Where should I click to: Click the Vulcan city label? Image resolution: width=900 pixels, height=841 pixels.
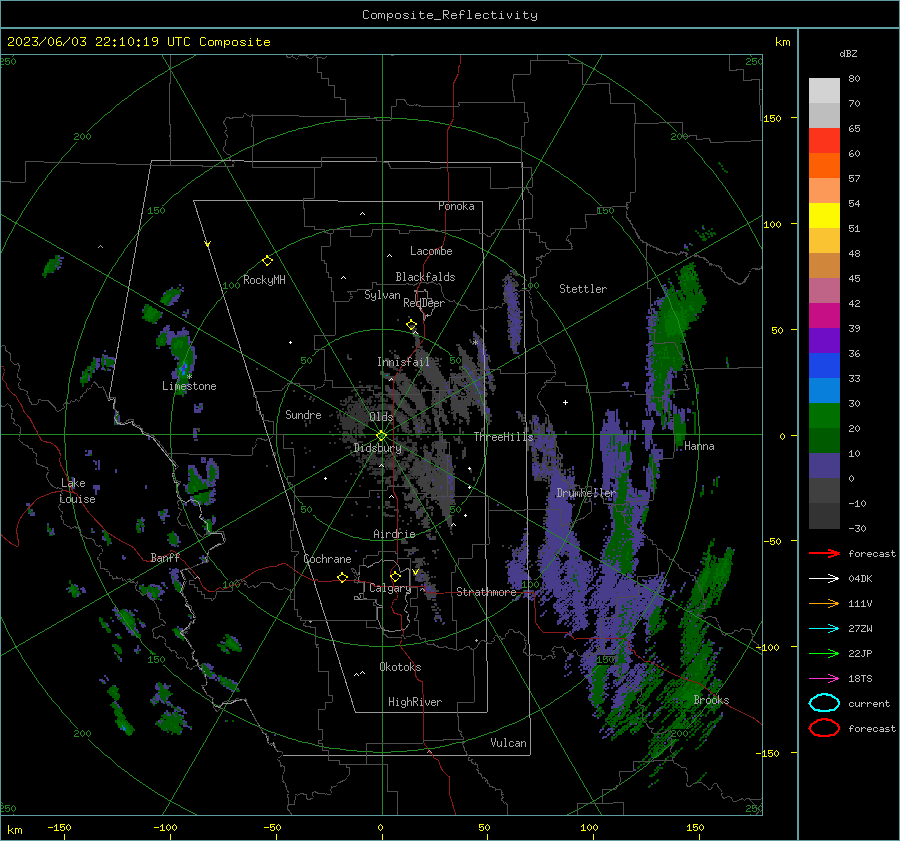508,743
